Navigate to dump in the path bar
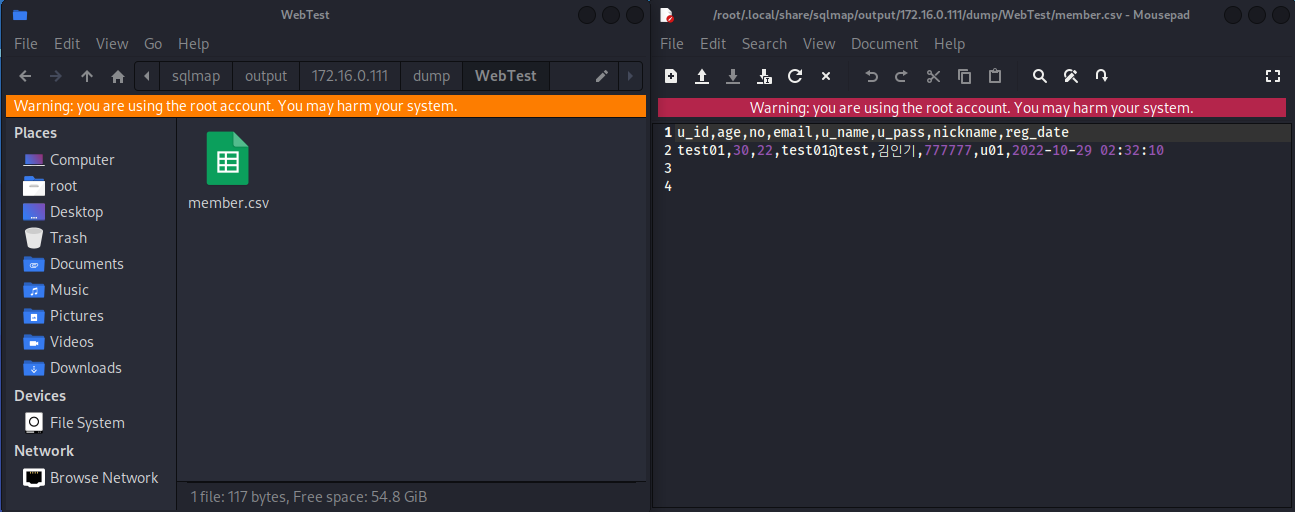This screenshot has height=512, width=1295. pyautogui.click(x=432, y=76)
